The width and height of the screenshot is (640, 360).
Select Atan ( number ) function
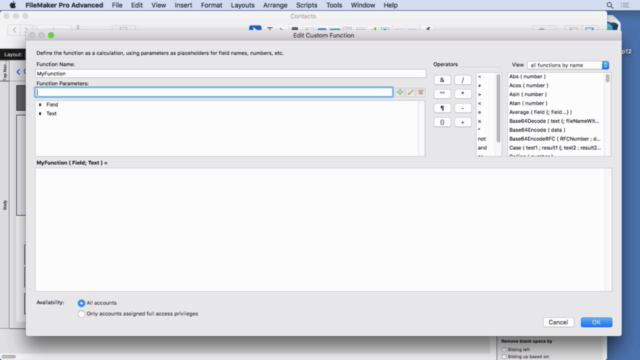click(x=528, y=104)
